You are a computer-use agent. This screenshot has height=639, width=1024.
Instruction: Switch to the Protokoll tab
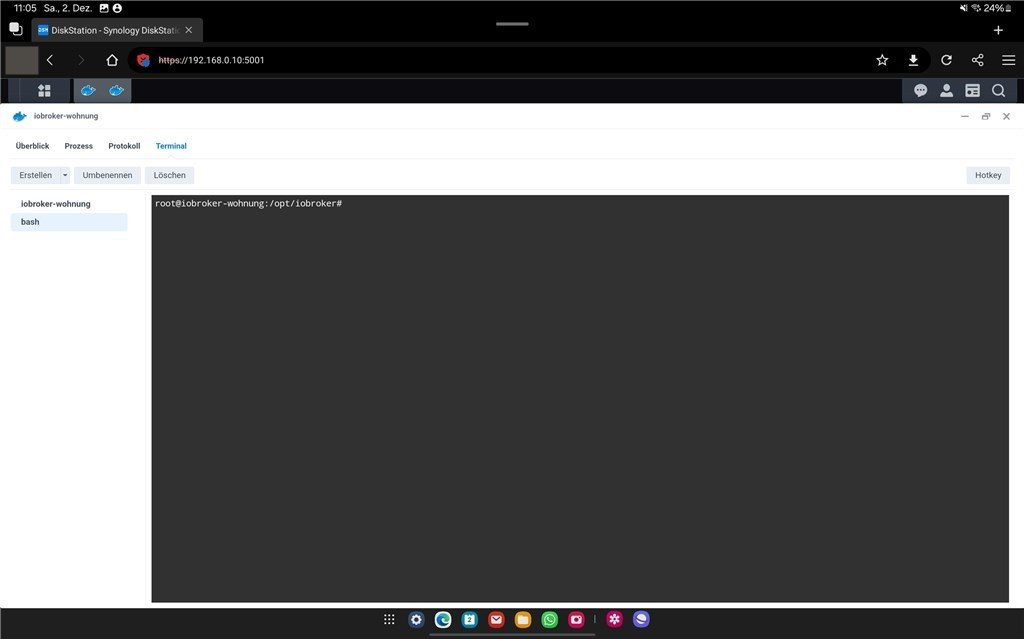pyautogui.click(x=124, y=146)
